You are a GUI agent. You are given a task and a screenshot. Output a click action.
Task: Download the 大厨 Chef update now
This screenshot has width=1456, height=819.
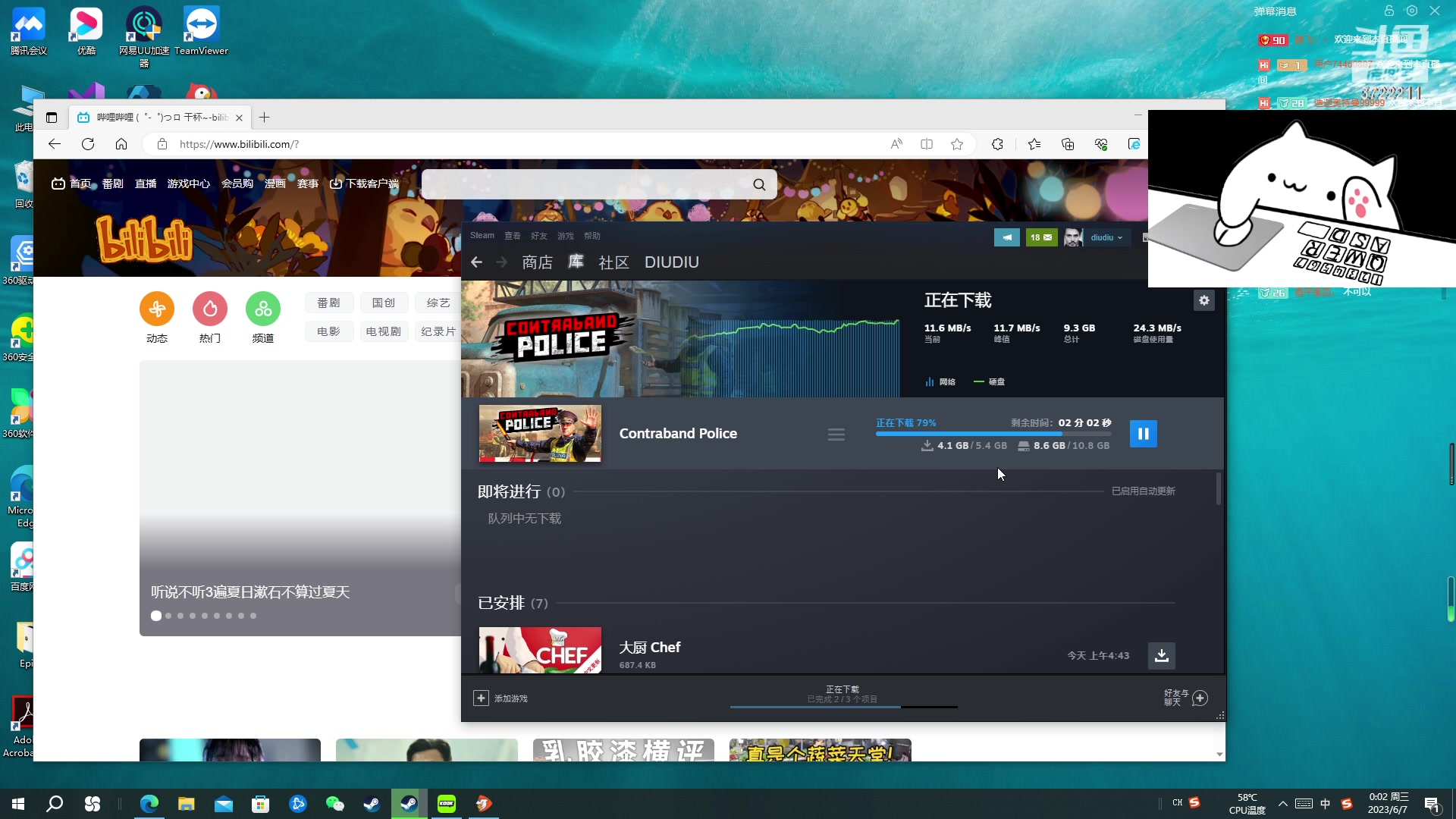[1161, 655]
